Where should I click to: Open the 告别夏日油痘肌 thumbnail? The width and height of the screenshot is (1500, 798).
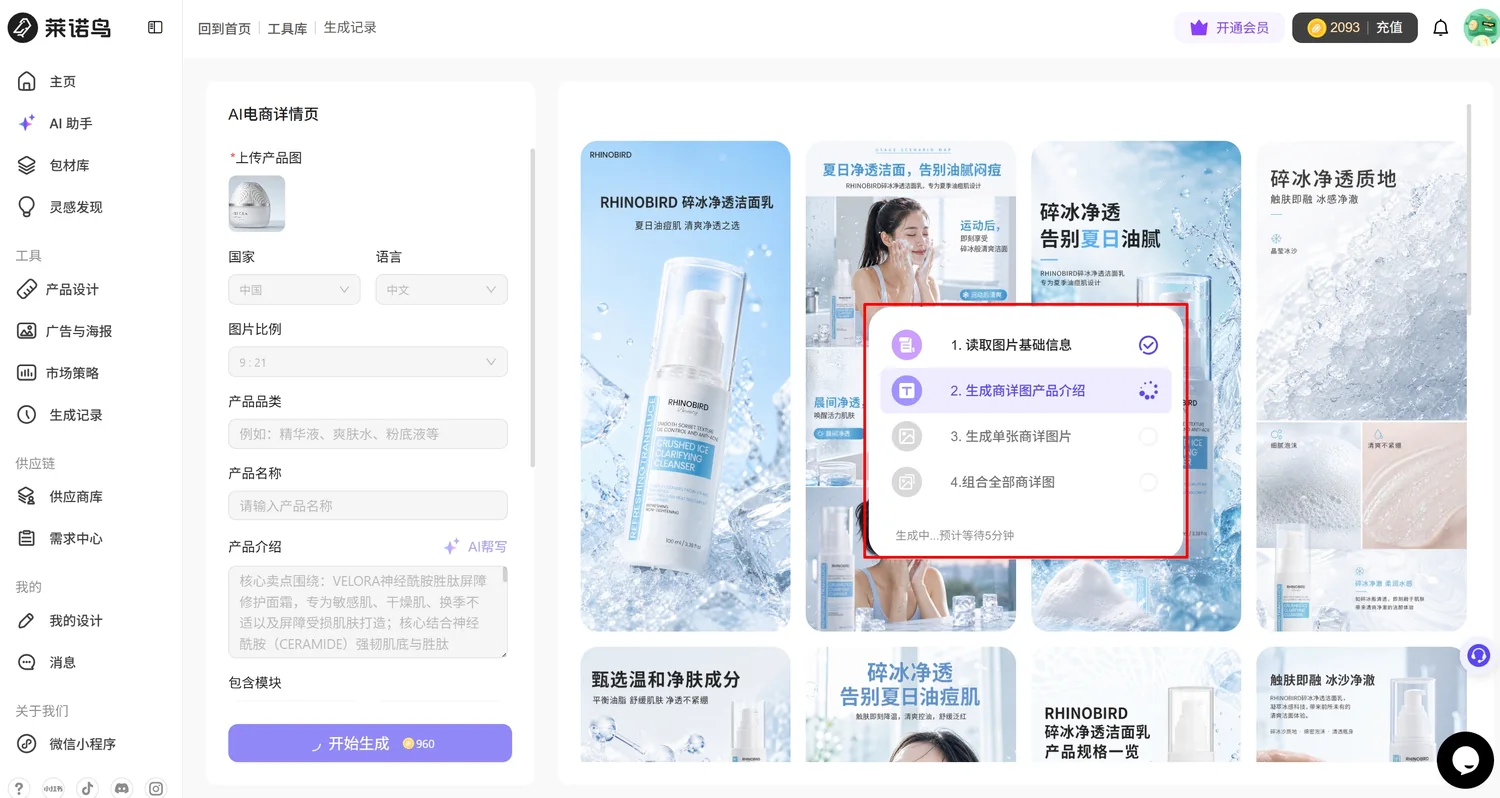coord(911,704)
